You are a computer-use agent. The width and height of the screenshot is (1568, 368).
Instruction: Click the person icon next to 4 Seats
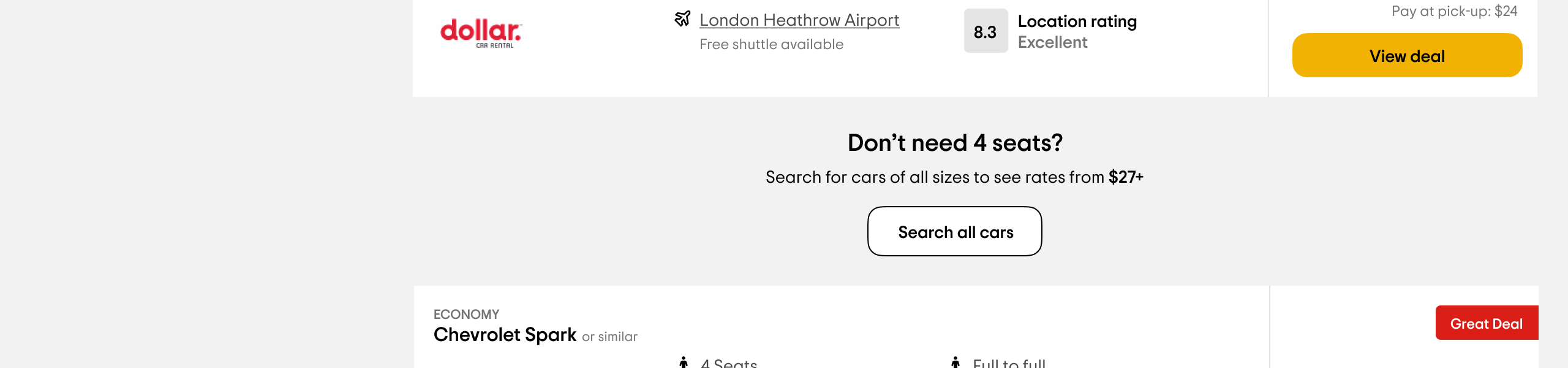click(x=684, y=362)
